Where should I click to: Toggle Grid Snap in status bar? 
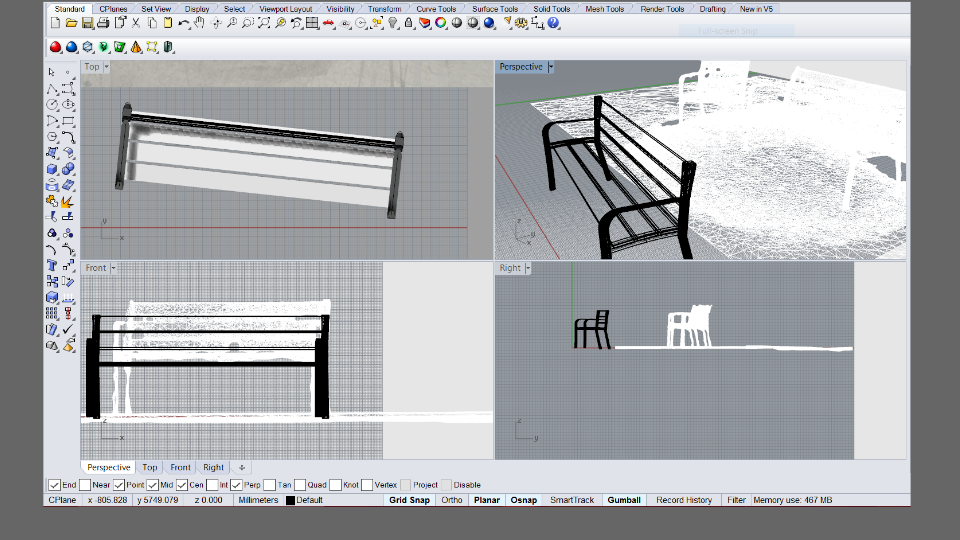point(409,500)
